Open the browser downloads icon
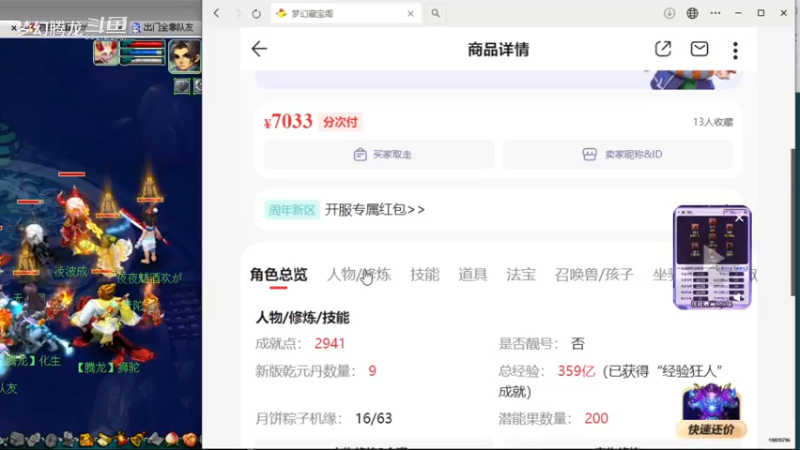 tap(669, 13)
